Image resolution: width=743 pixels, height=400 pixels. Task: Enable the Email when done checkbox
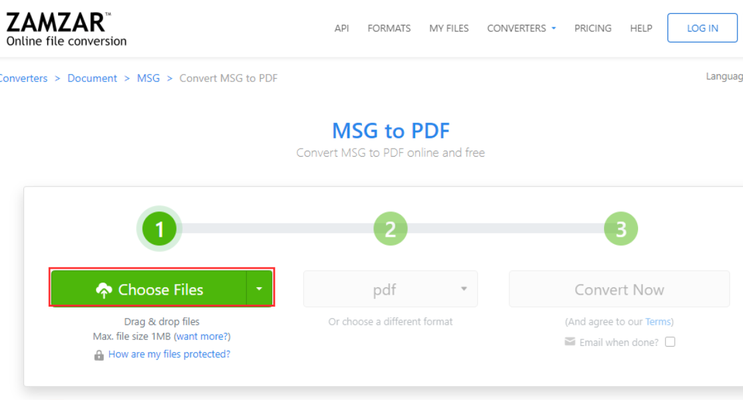coord(670,342)
